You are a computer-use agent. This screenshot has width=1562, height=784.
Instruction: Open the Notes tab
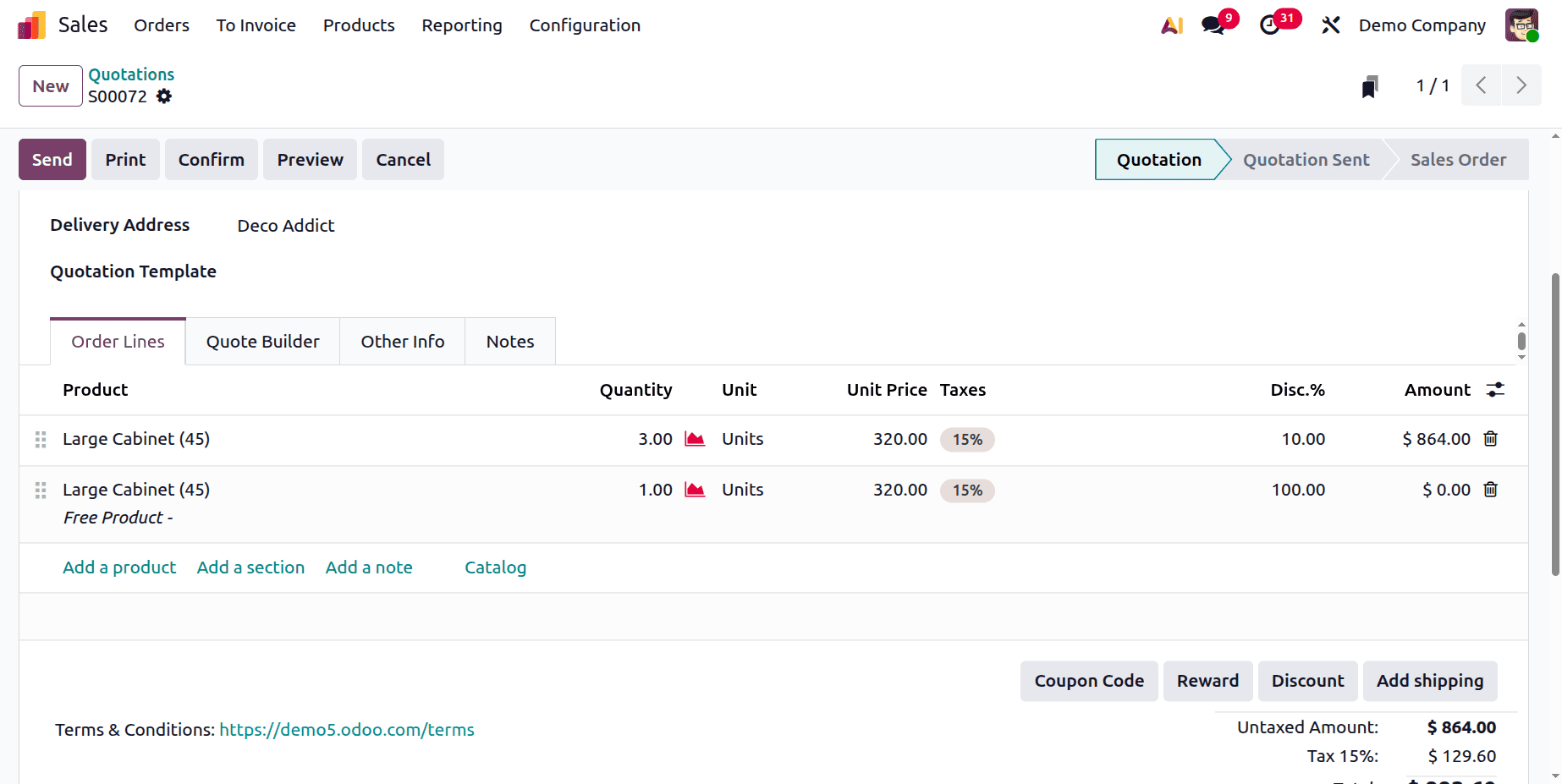(x=509, y=341)
